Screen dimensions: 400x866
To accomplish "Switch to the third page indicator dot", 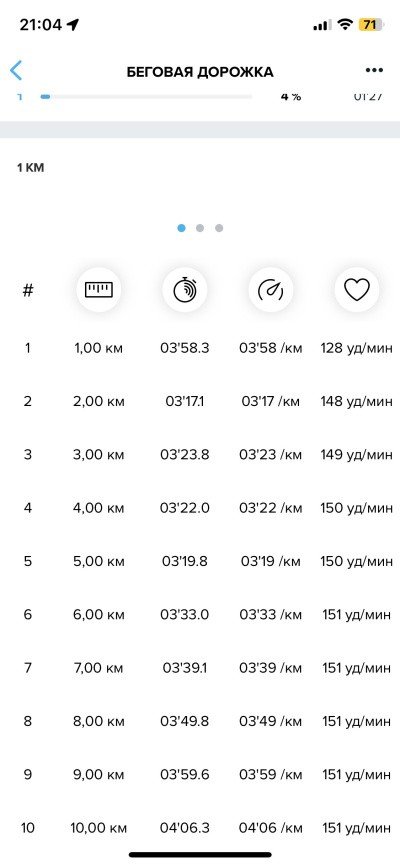I will click(219, 228).
